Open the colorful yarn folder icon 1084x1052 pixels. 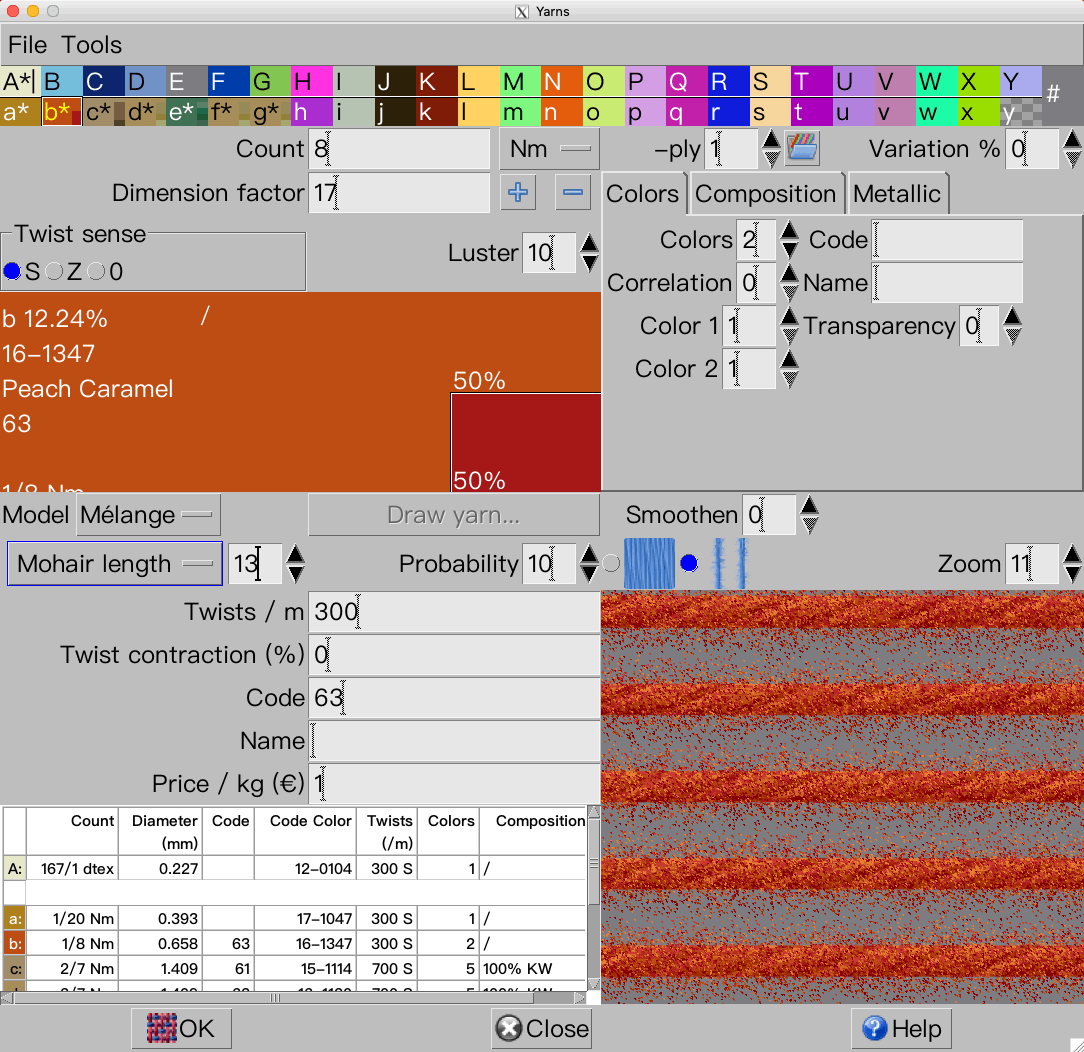point(802,148)
